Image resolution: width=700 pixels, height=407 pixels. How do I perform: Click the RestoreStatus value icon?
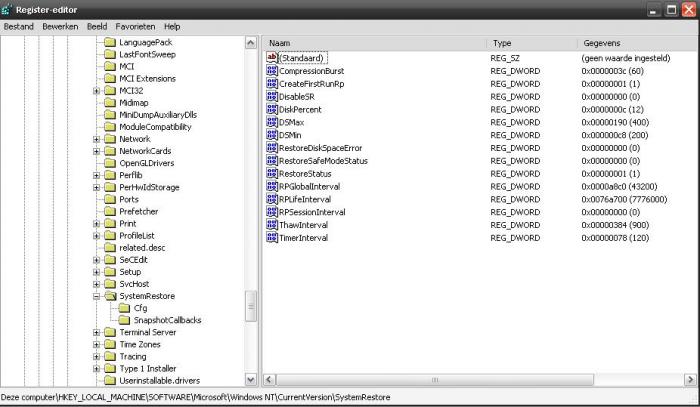click(x=271, y=174)
